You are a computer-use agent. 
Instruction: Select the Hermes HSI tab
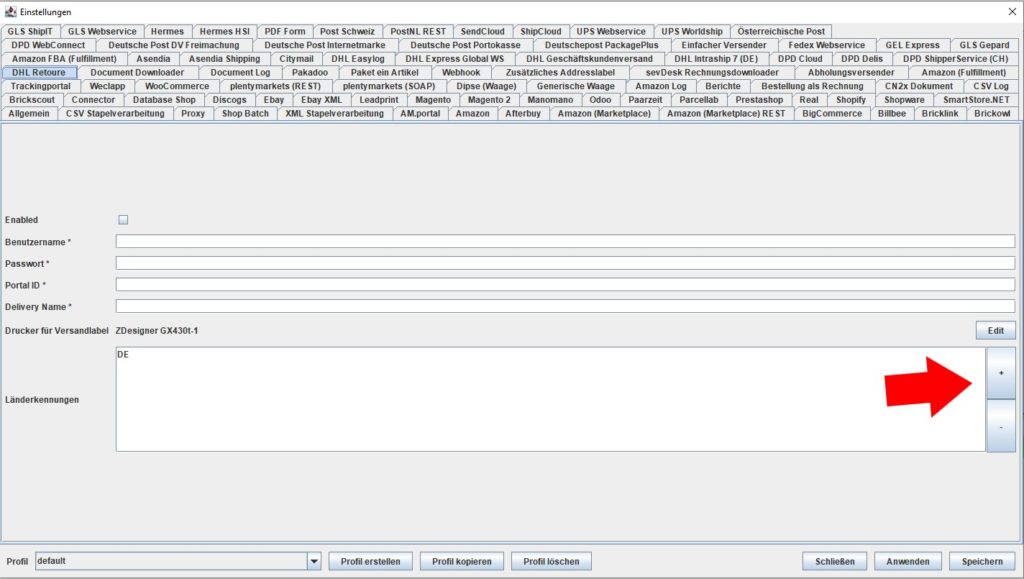point(225,31)
